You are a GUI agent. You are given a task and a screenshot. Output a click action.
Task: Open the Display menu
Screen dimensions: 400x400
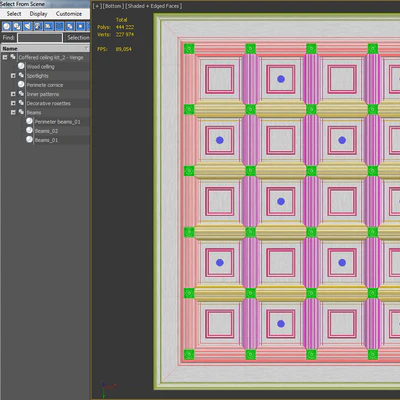point(39,14)
